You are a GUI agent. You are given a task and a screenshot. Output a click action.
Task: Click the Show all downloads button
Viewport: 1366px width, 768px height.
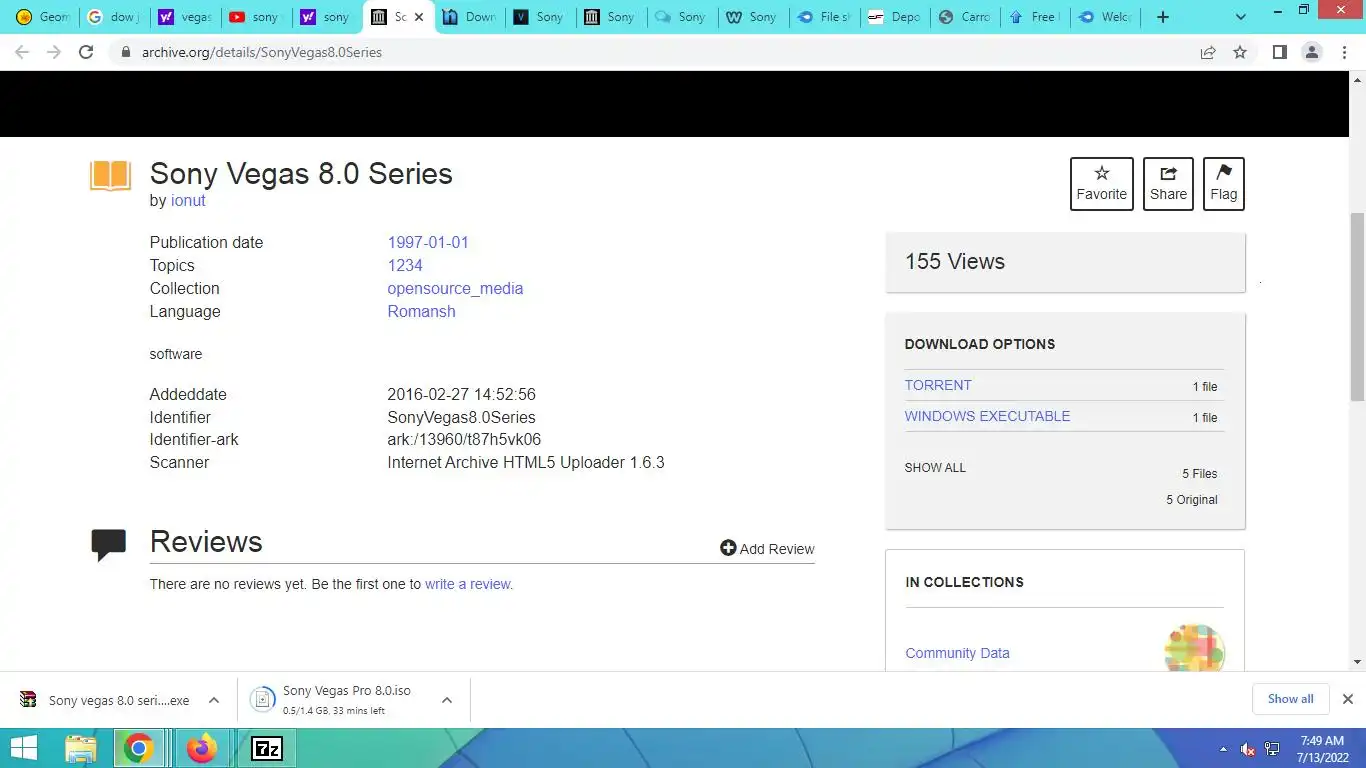coord(1290,699)
